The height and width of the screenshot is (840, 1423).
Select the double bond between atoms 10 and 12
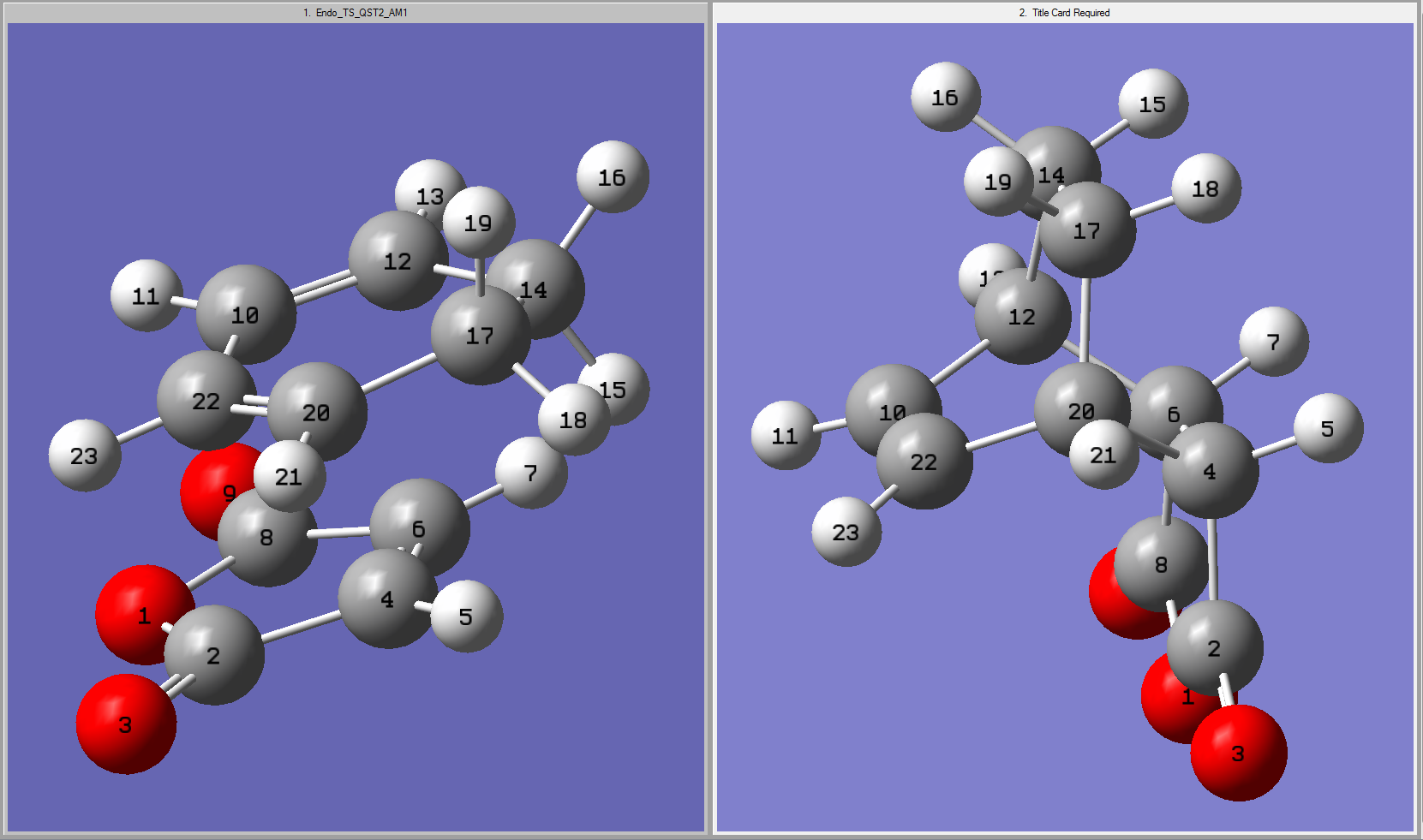pos(321,286)
